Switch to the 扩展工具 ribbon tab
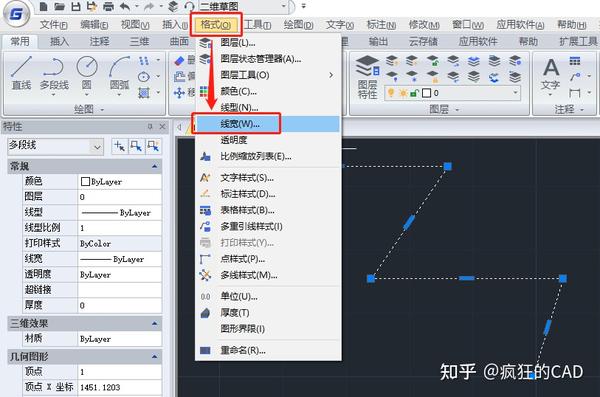The height and width of the screenshot is (397, 600). coord(578,41)
